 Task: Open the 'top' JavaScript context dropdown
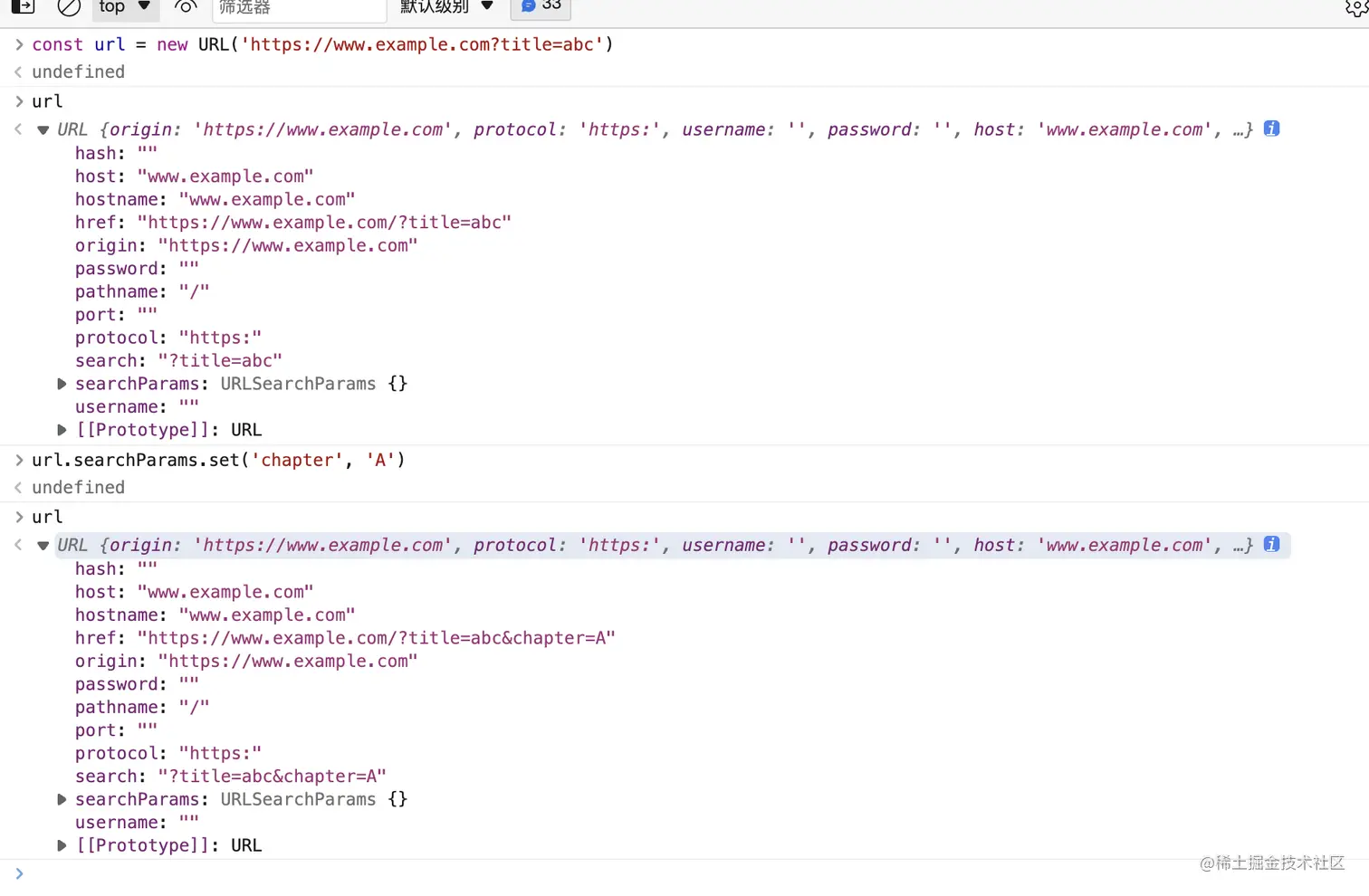point(125,7)
